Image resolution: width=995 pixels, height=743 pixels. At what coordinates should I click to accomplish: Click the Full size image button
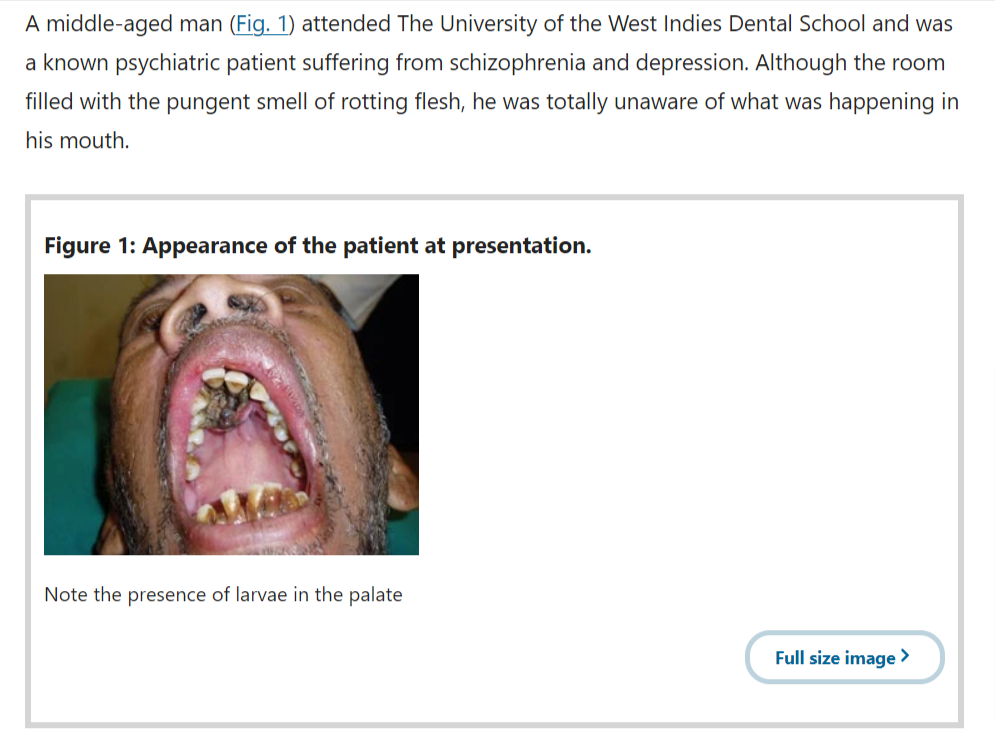point(845,657)
